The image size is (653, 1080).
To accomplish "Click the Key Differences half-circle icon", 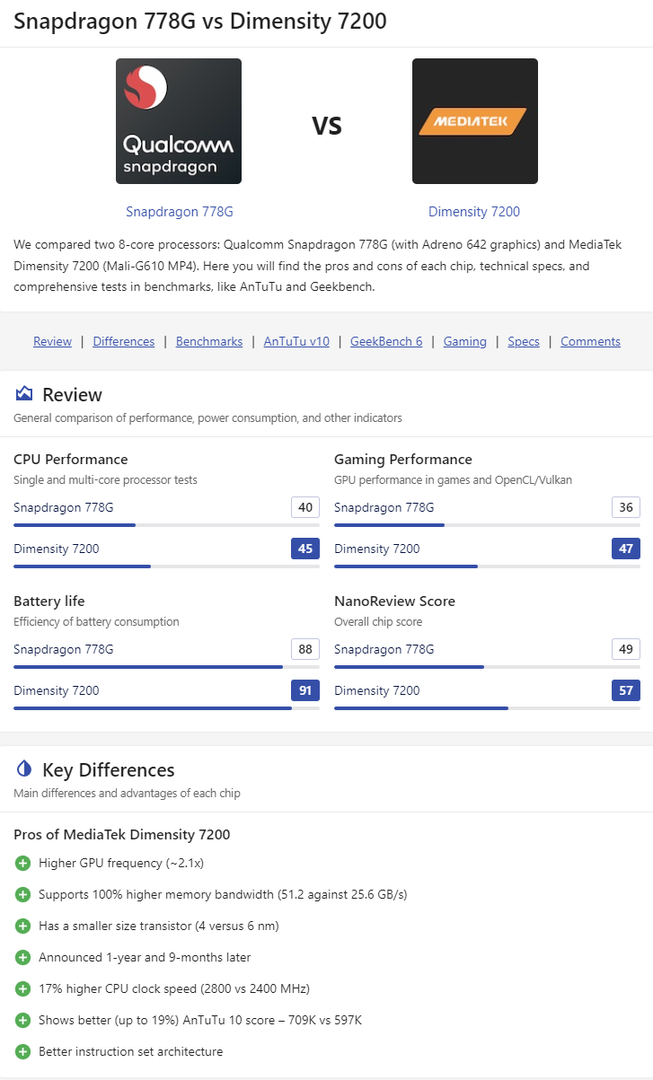I will pos(24,768).
